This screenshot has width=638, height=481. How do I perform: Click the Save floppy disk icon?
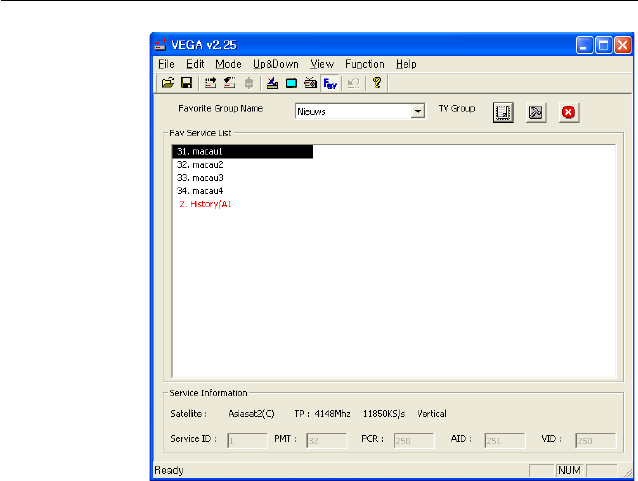click(186, 83)
